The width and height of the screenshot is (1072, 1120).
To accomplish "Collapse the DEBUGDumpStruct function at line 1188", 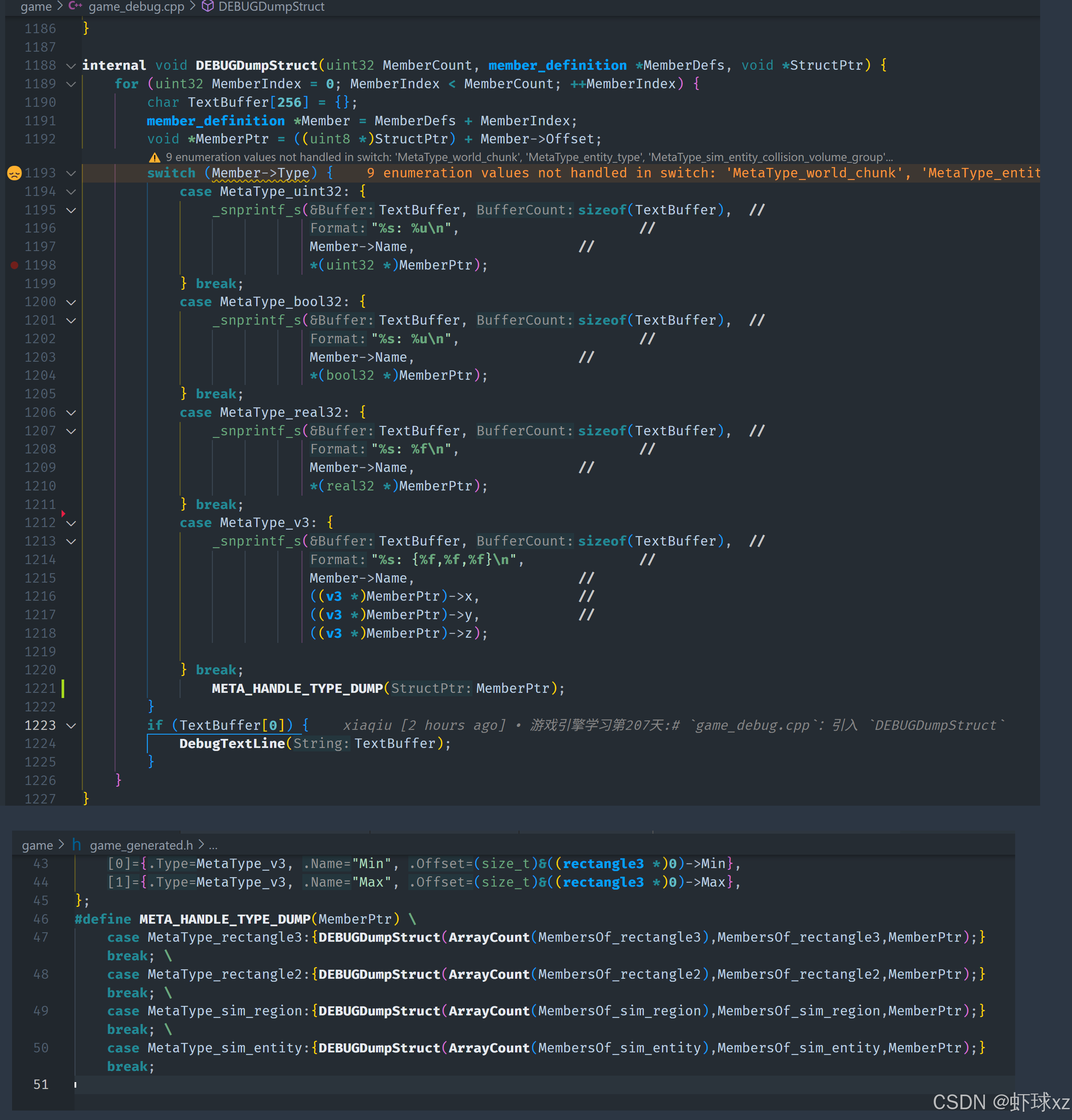I will [x=71, y=66].
